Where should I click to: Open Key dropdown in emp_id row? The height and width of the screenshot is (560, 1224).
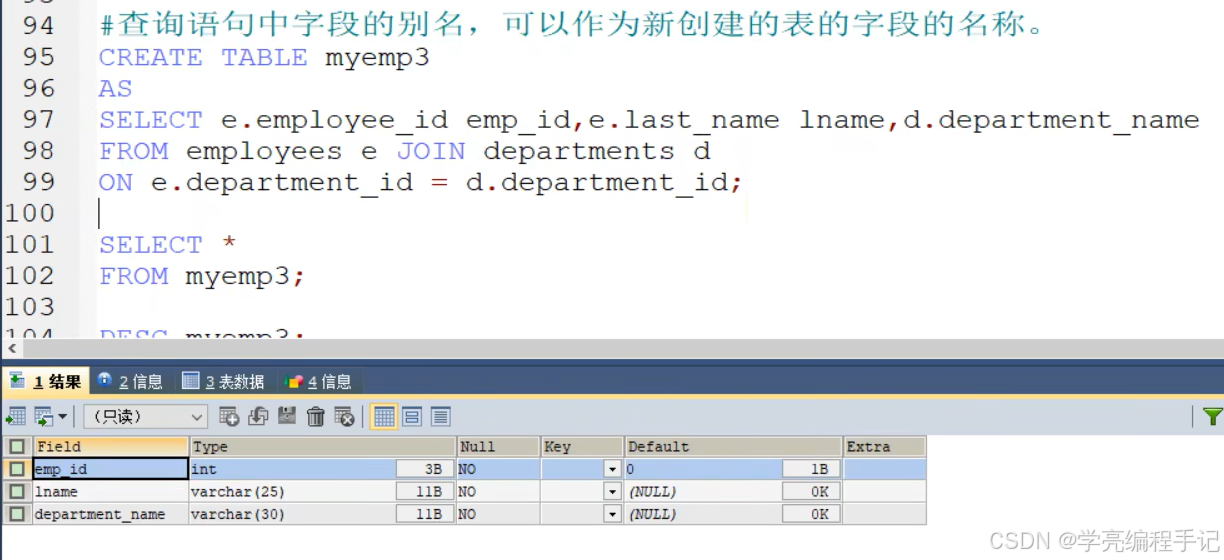point(612,469)
